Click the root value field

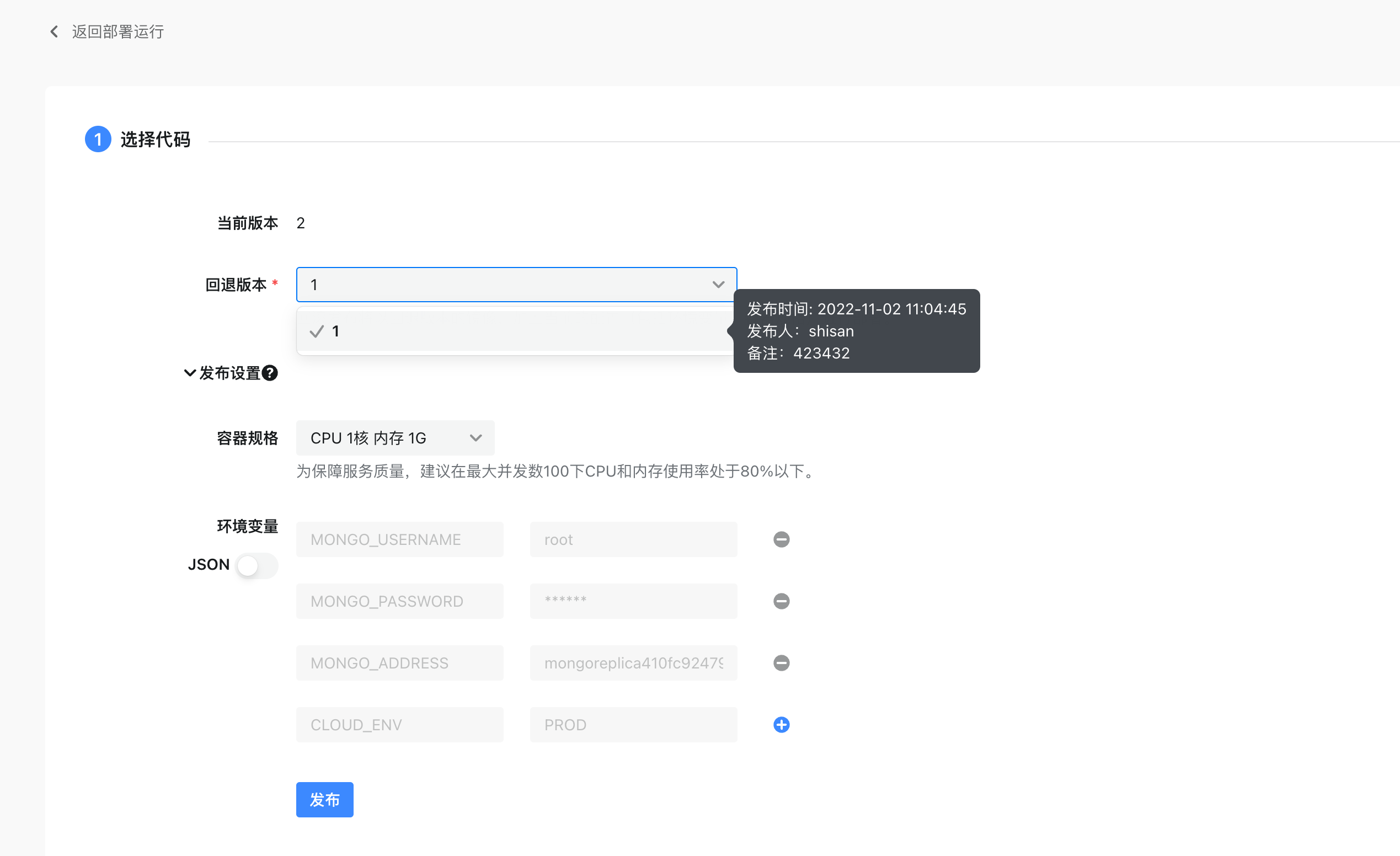633,539
